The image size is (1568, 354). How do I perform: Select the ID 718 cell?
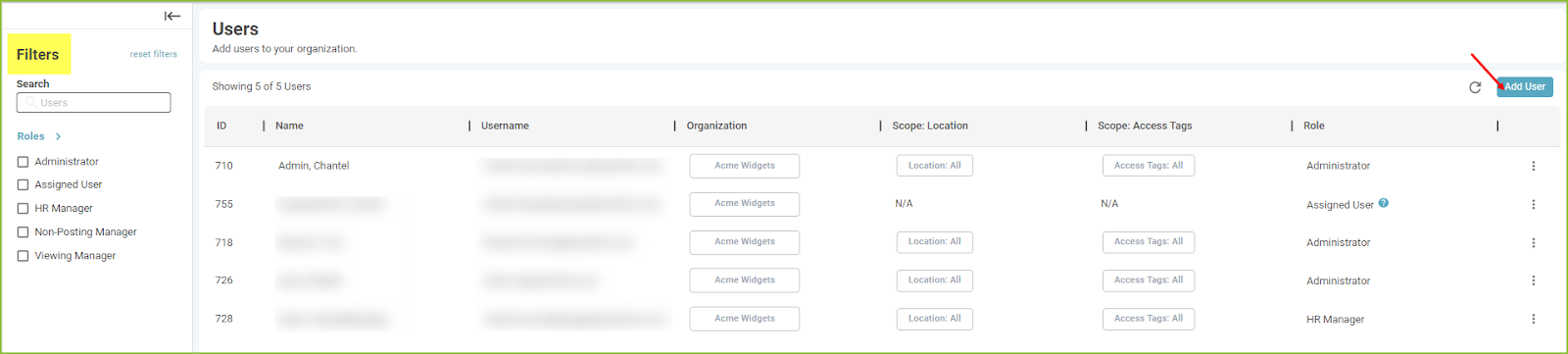pos(224,242)
